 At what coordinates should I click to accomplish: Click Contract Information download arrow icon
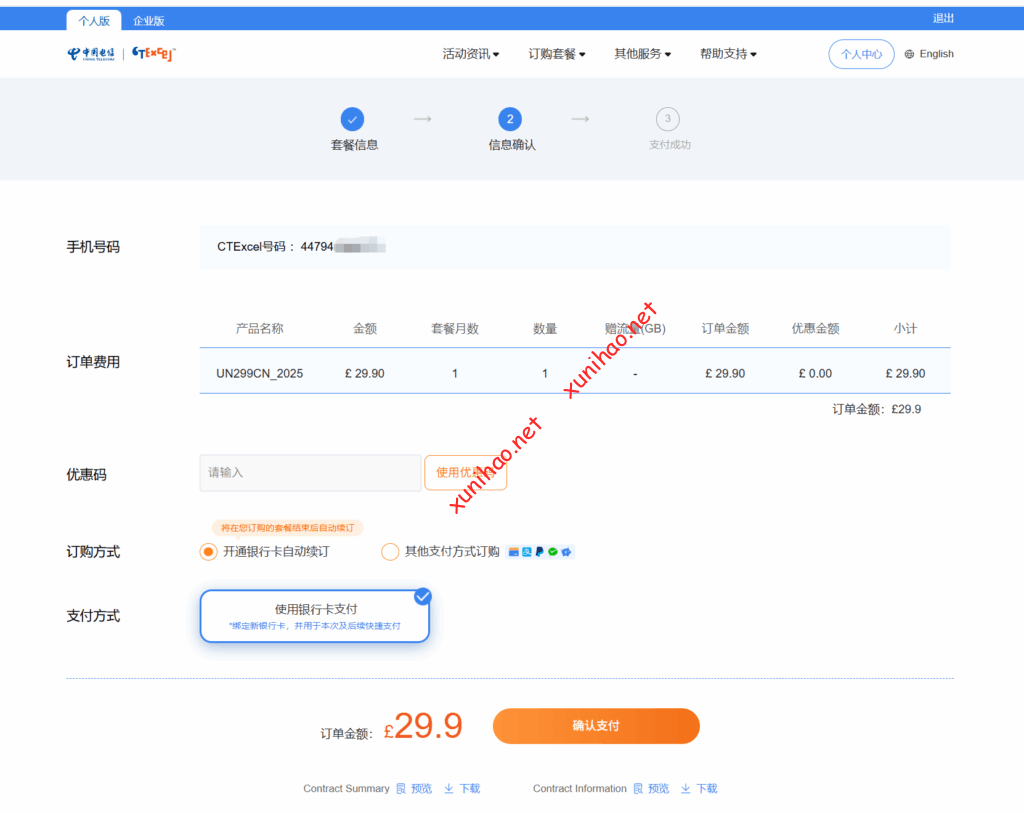pyautogui.click(x=686, y=789)
